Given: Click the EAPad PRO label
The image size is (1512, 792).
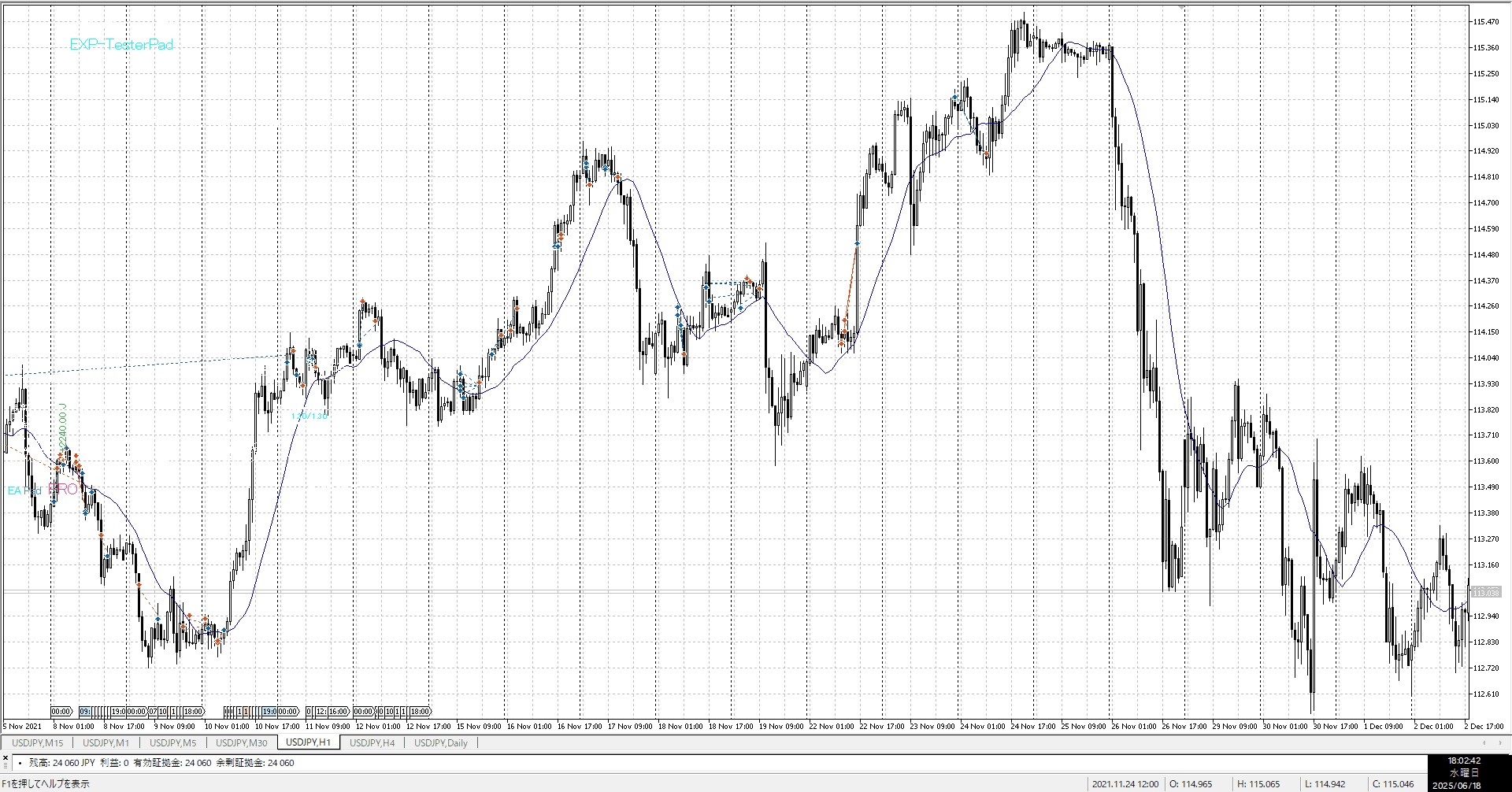Looking at the screenshot, I should click(x=43, y=490).
